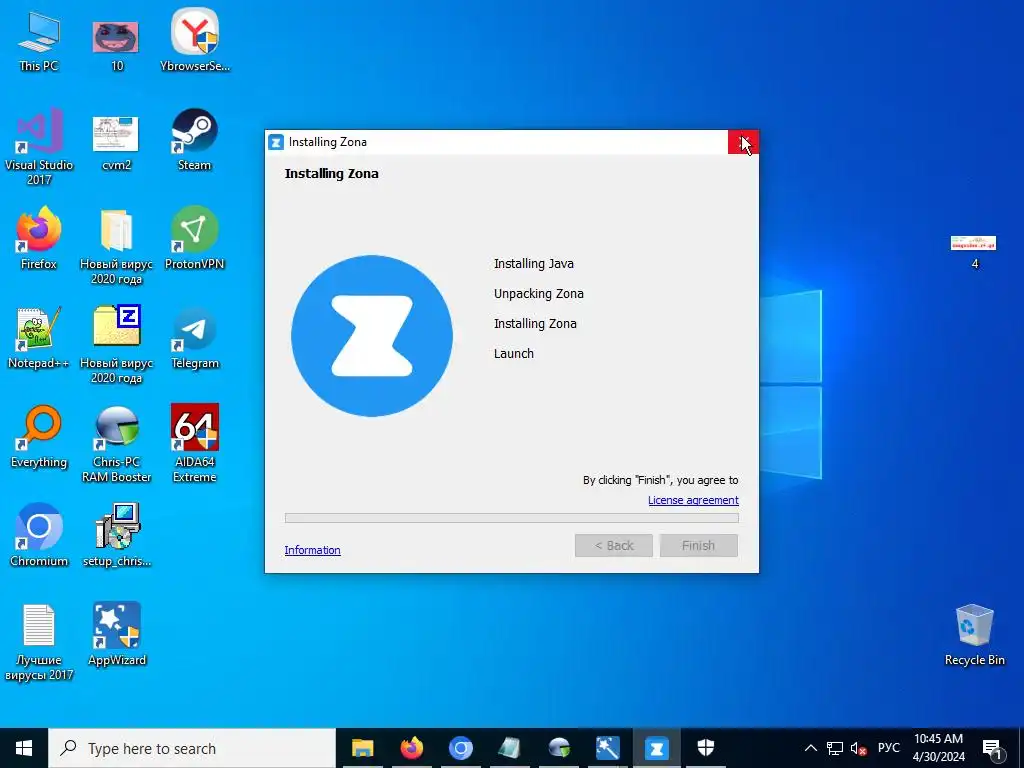Select the Firefox desktop shortcut
This screenshot has width=1024, height=768.
(39, 238)
